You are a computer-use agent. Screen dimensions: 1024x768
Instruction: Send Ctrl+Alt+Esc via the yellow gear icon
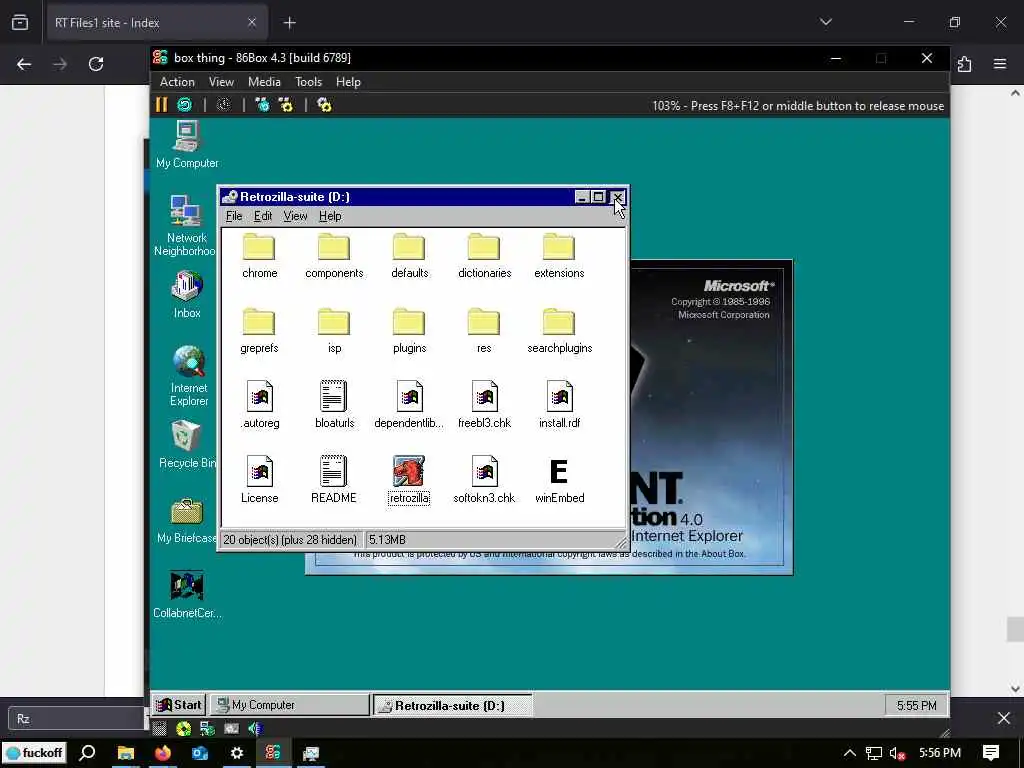(286, 104)
